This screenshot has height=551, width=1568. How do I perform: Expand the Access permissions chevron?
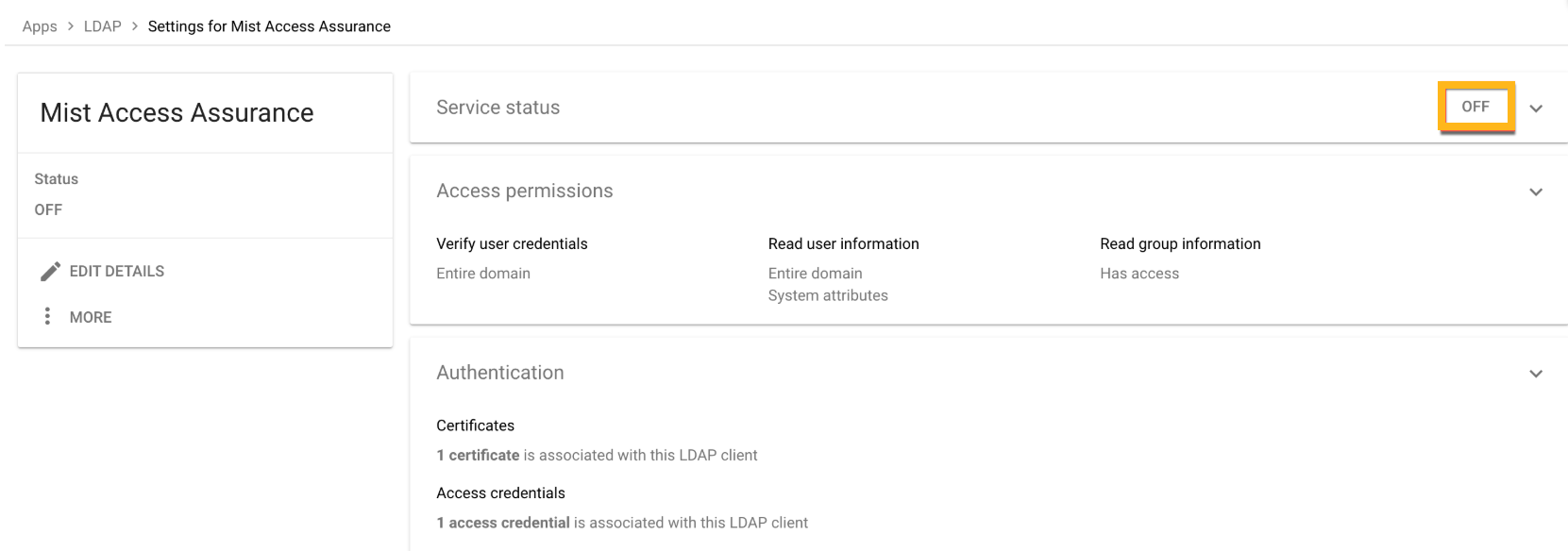click(x=1536, y=192)
